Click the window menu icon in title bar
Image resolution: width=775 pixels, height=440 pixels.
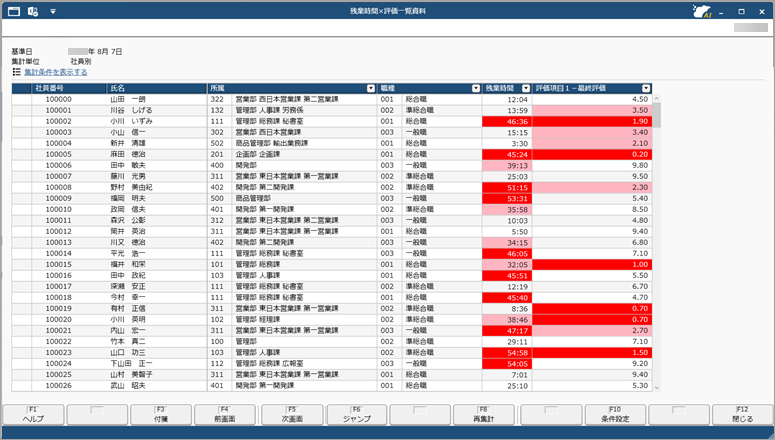(x=14, y=11)
